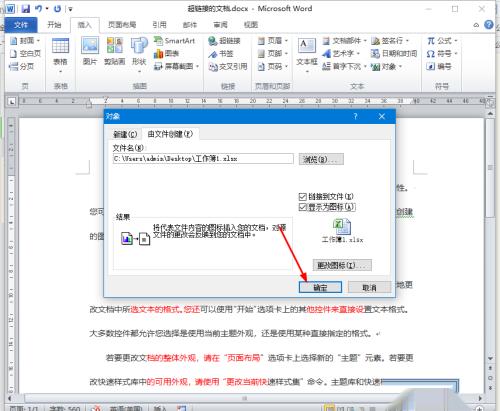Switch to the Page Layout (页面布局) tab

tap(122, 25)
